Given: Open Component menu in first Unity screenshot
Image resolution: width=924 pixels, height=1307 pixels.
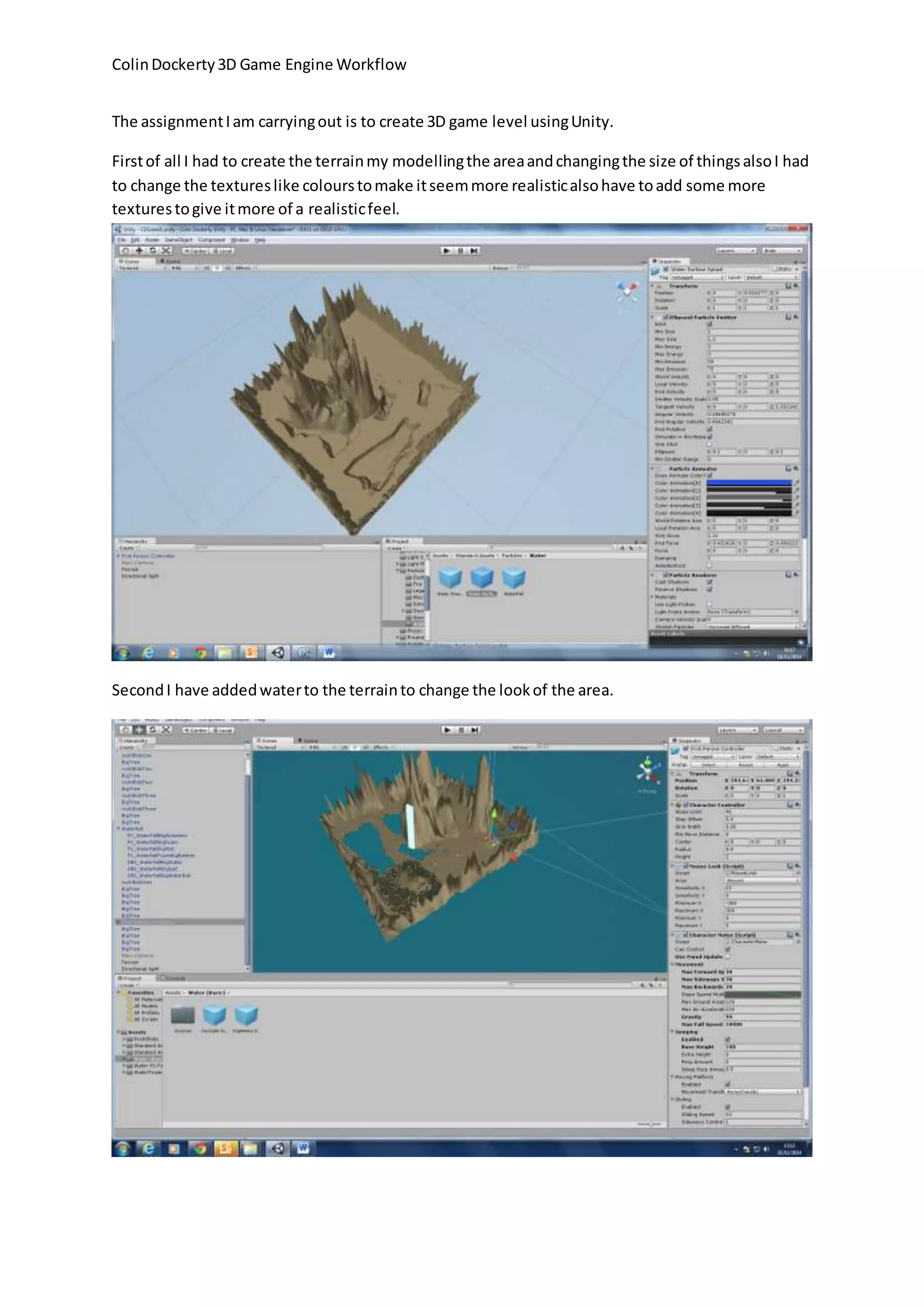Looking at the screenshot, I should 212,240.
